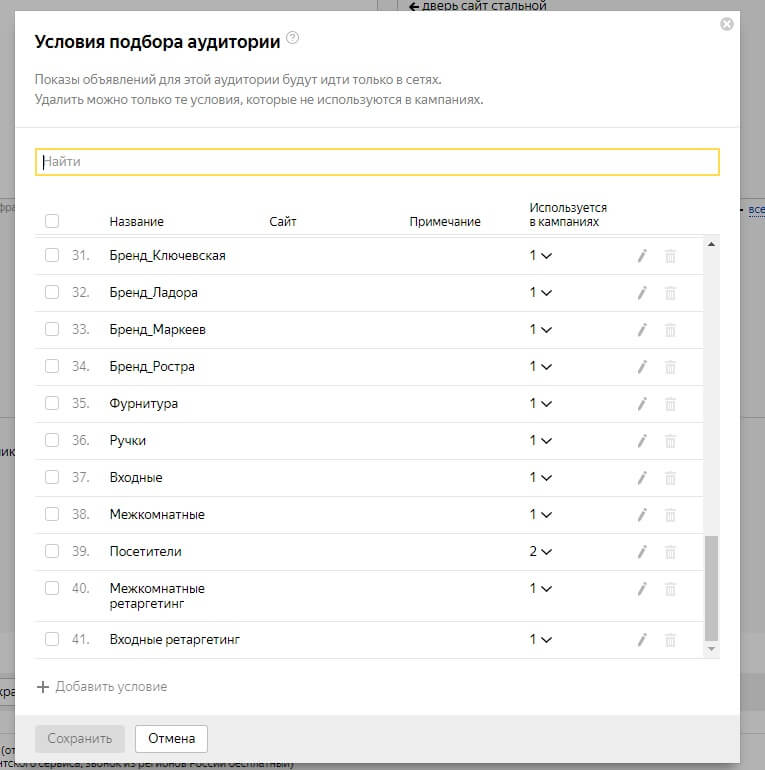
Task: Delete the Фурнитура condition
Action: pos(670,404)
